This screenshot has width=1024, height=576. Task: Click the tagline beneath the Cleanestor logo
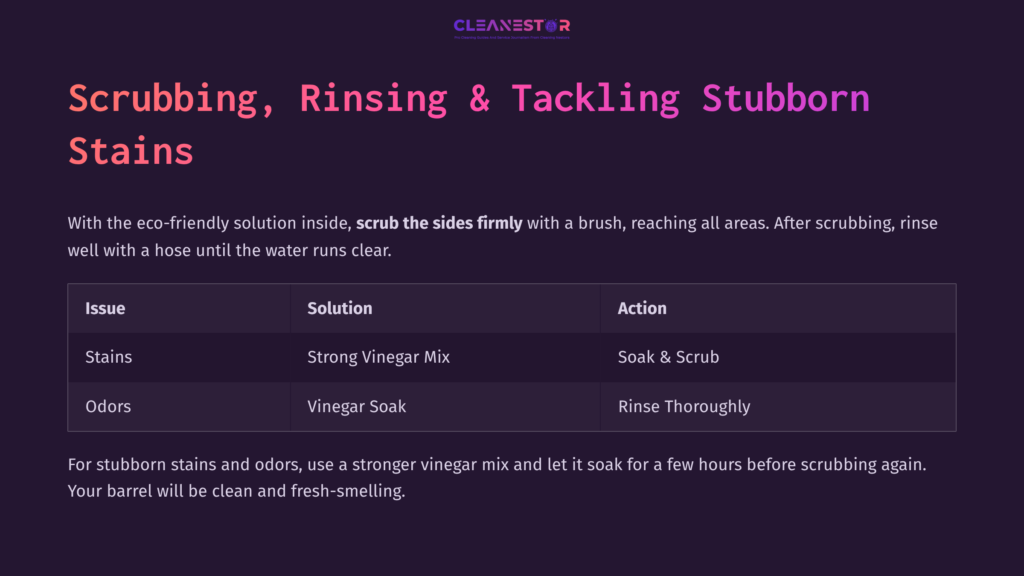(x=511, y=37)
